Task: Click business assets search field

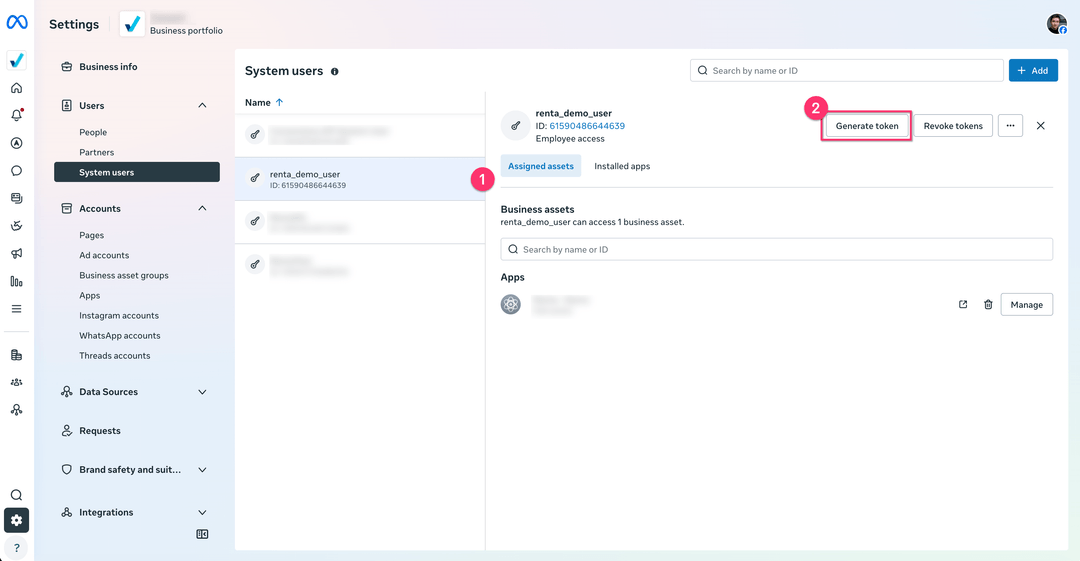Action: pos(776,249)
